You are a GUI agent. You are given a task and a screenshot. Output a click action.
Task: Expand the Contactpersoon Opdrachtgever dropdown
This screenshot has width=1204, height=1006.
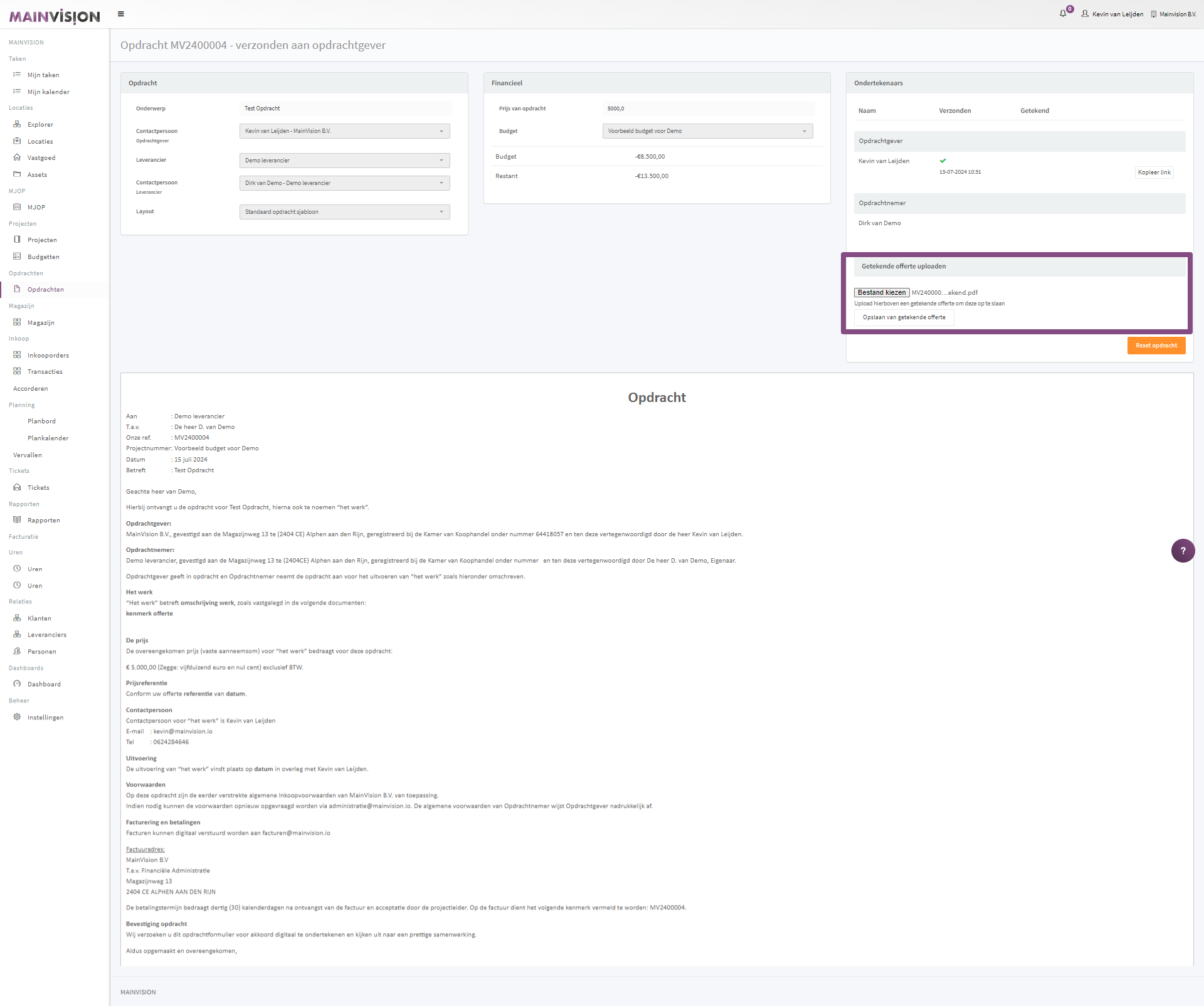click(344, 131)
